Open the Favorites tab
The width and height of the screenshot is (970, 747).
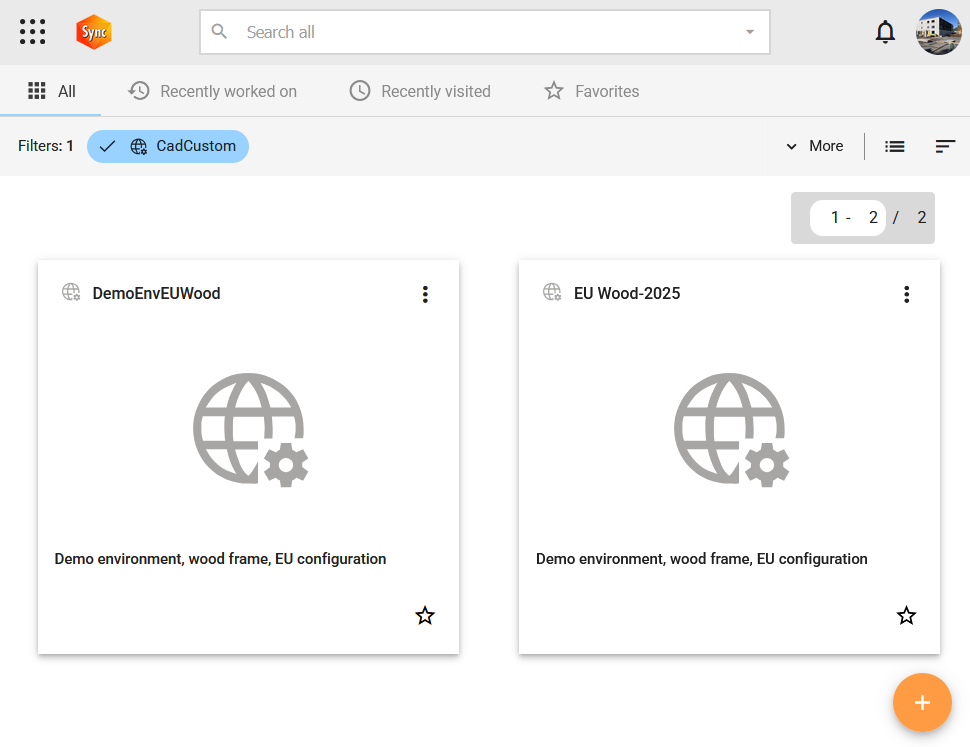(591, 91)
